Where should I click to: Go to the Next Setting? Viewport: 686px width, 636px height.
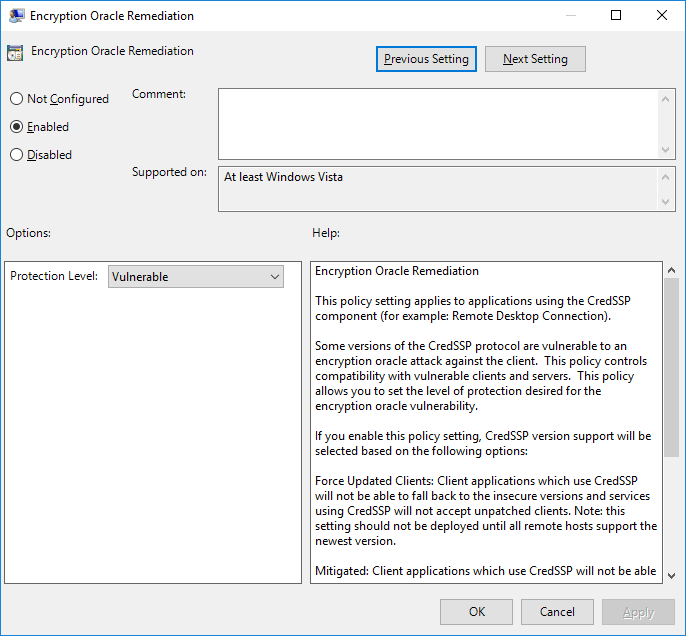535,59
